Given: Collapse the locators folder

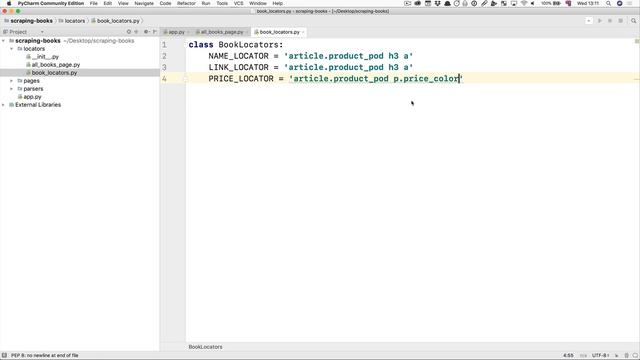Looking at the screenshot, I should 12,49.
